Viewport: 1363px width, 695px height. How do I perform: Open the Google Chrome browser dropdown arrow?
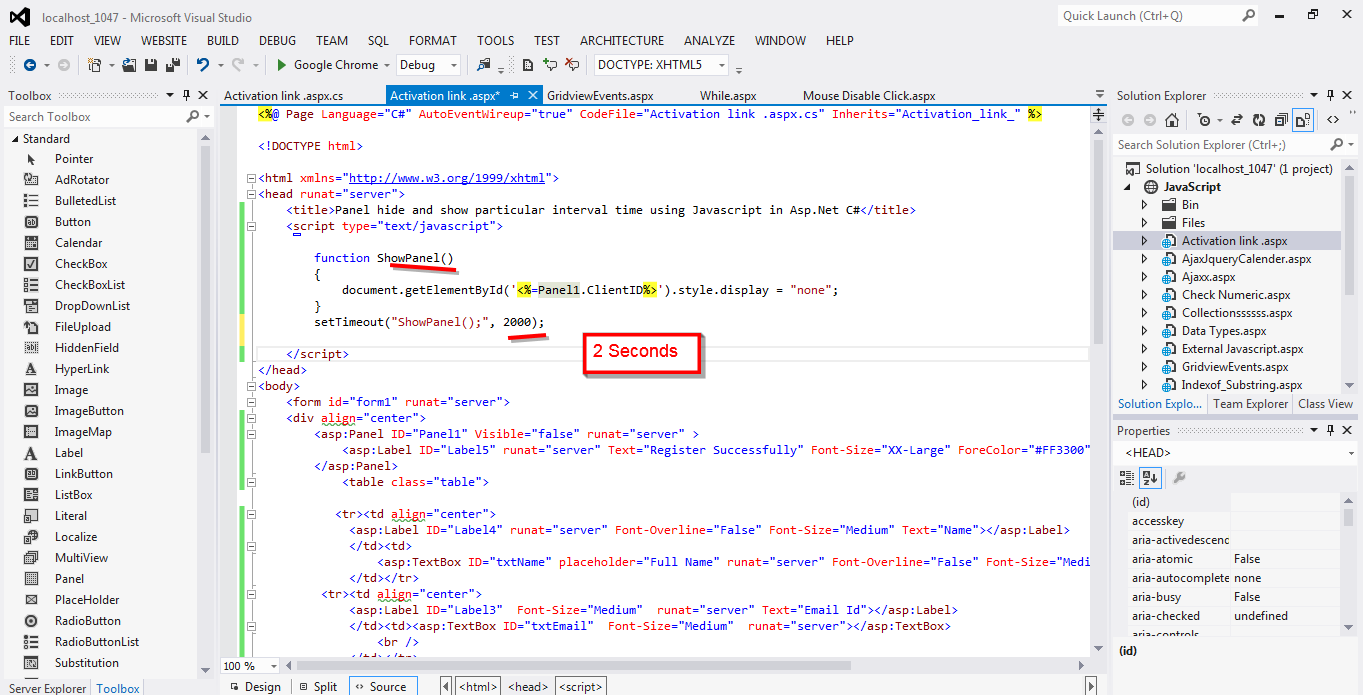pyautogui.click(x=387, y=65)
